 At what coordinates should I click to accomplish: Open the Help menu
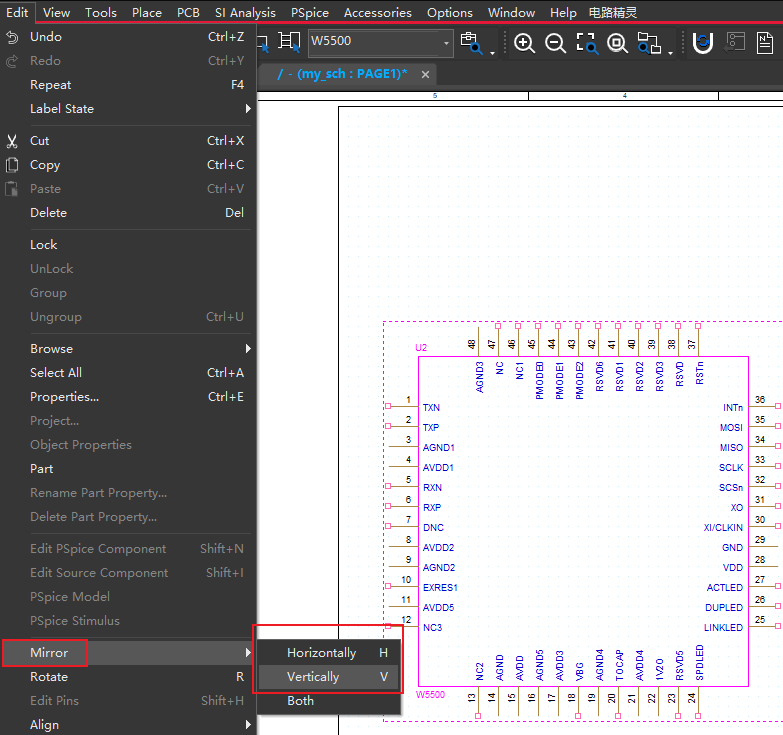(563, 12)
